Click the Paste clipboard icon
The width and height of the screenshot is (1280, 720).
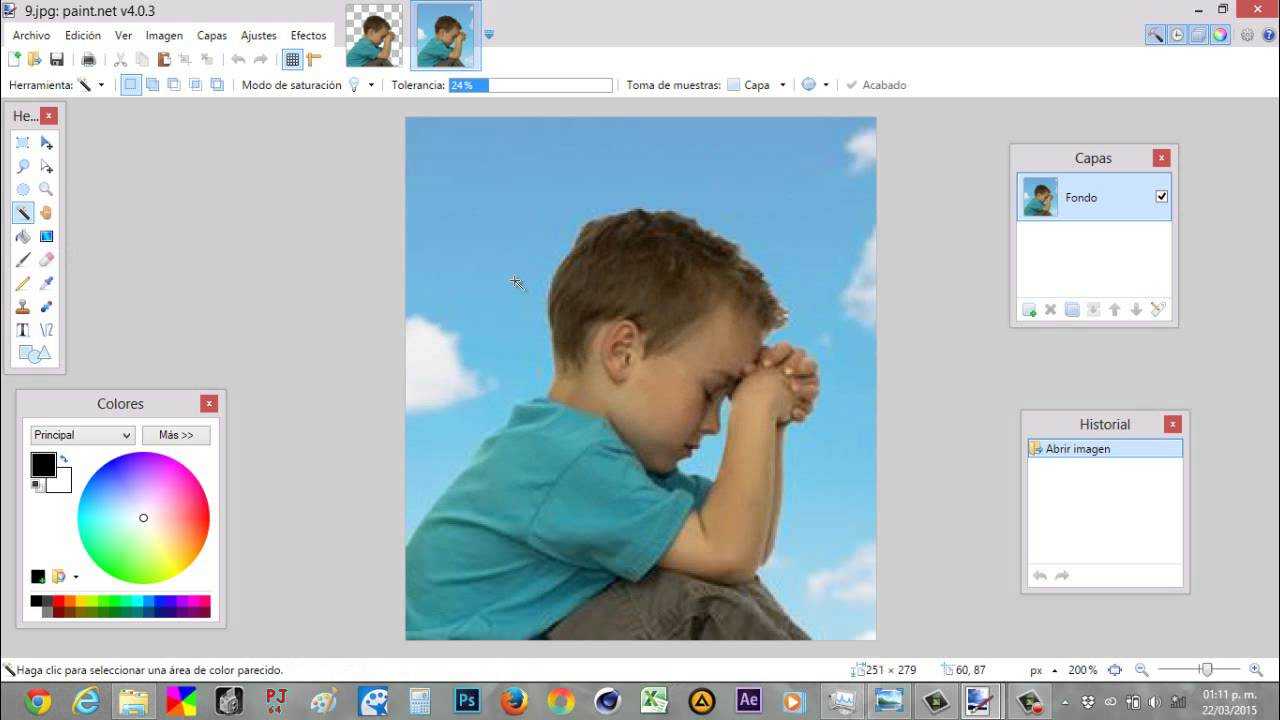(x=164, y=60)
